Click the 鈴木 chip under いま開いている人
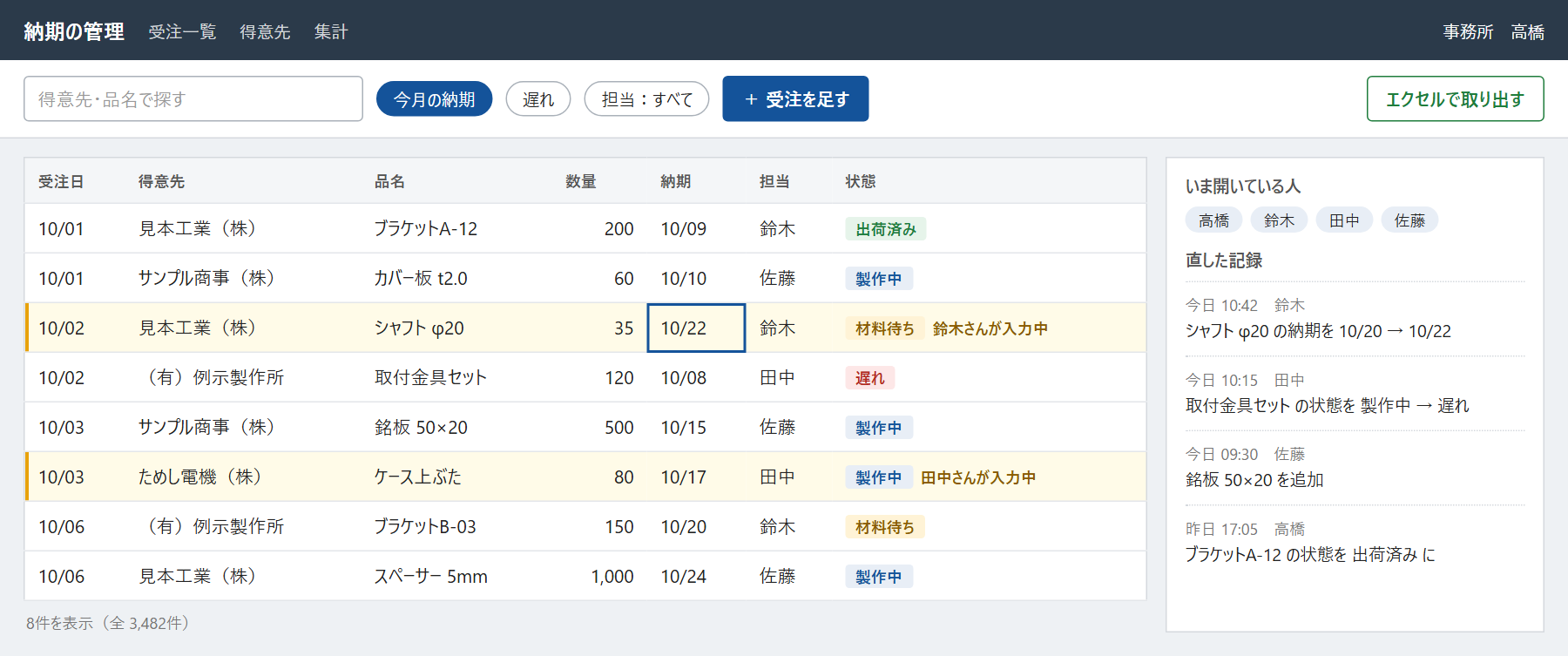The height and width of the screenshot is (656, 1568). (x=1279, y=220)
